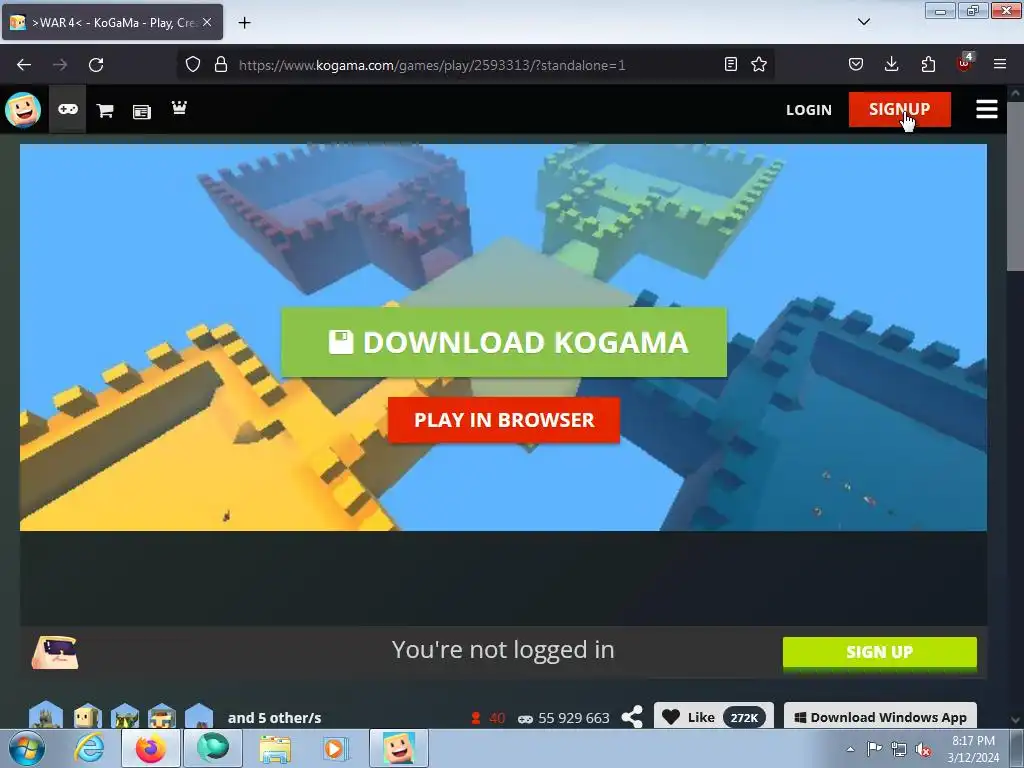Open the Windows Start menu
This screenshot has height=768, width=1024.
pyautogui.click(x=27, y=748)
